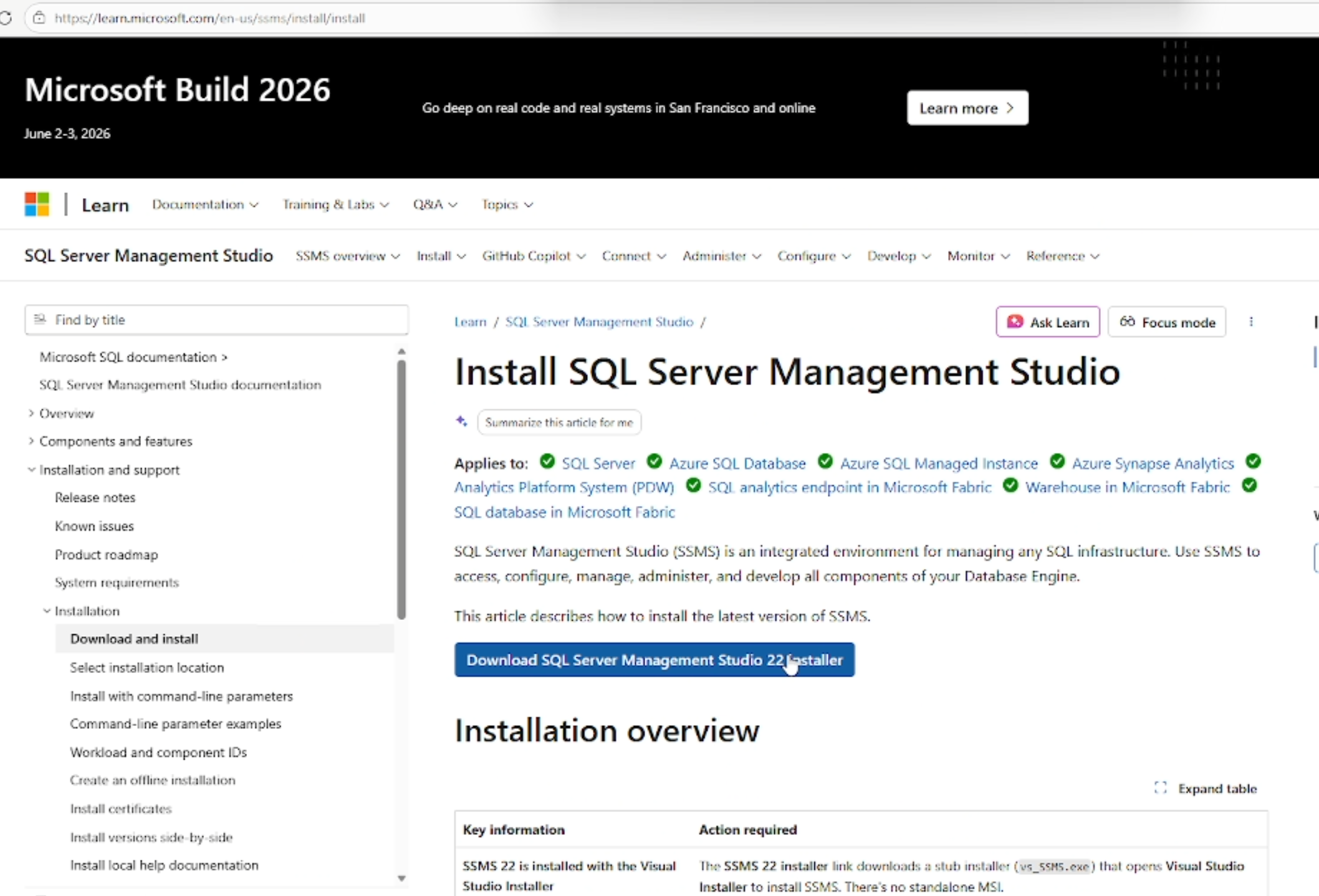
Task: Collapse the Installation and support section
Action: click(x=31, y=470)
